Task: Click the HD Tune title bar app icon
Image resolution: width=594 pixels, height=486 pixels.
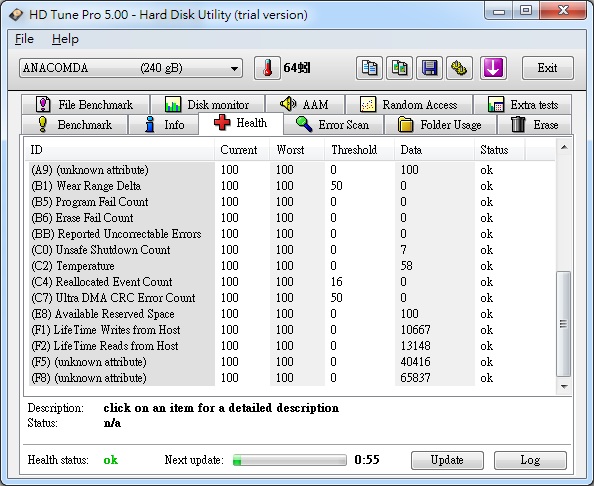Action: coord(16,15)
